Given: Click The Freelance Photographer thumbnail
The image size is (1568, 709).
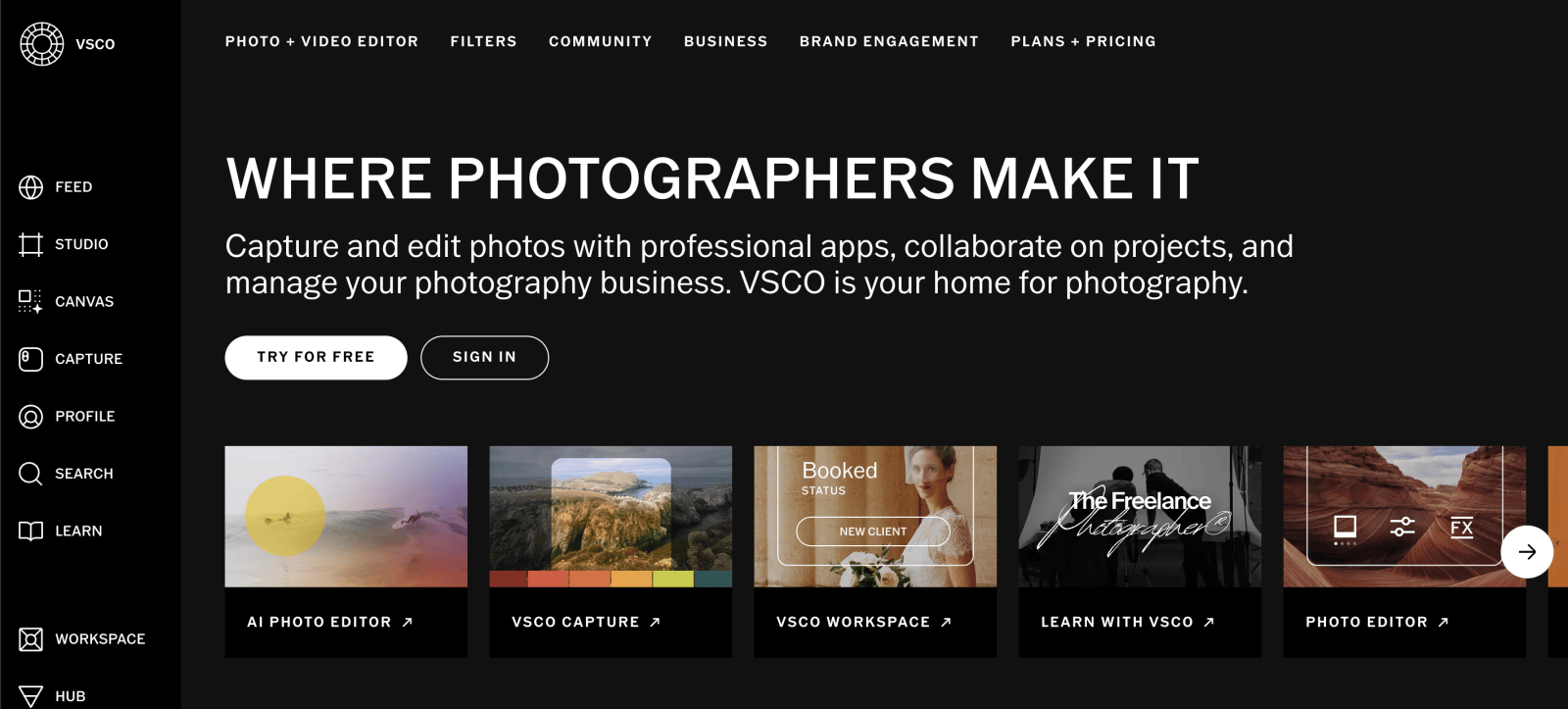Looking at the screenshot, I should click(1140, 517).
